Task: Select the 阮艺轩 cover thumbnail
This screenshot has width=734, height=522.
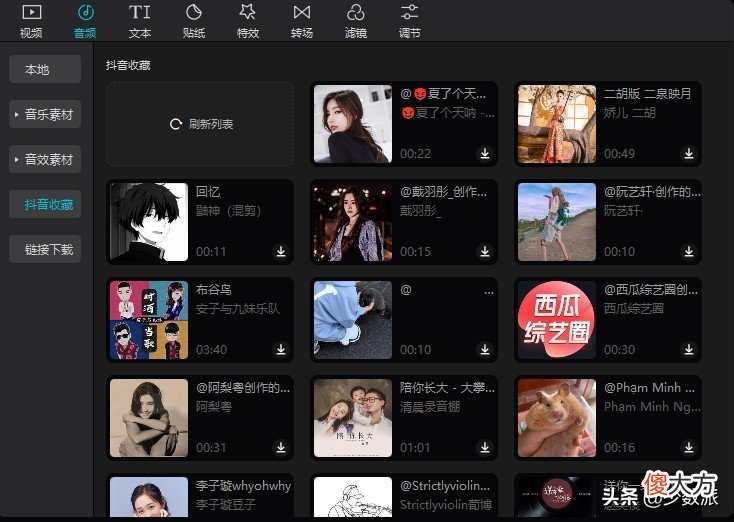Action: coord(557,222)
